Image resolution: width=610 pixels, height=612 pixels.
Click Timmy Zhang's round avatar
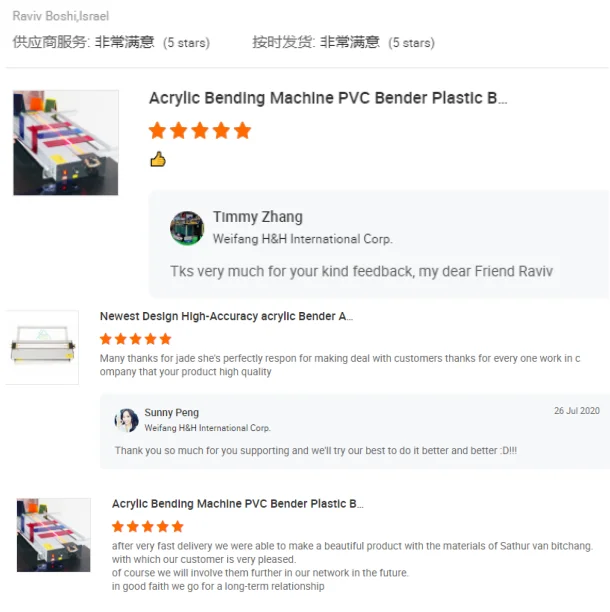click(187, 228)
